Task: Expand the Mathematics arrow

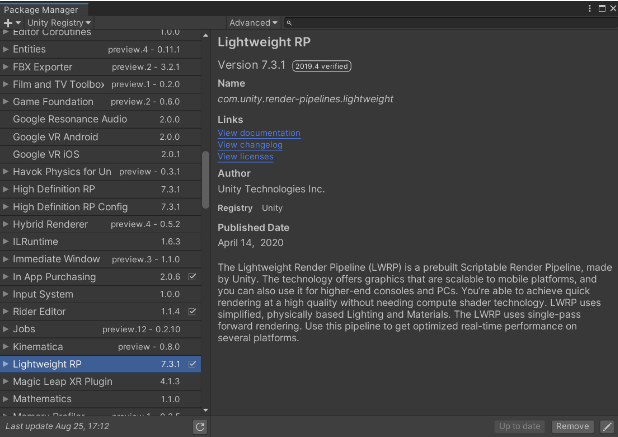Action: (6, 399)
